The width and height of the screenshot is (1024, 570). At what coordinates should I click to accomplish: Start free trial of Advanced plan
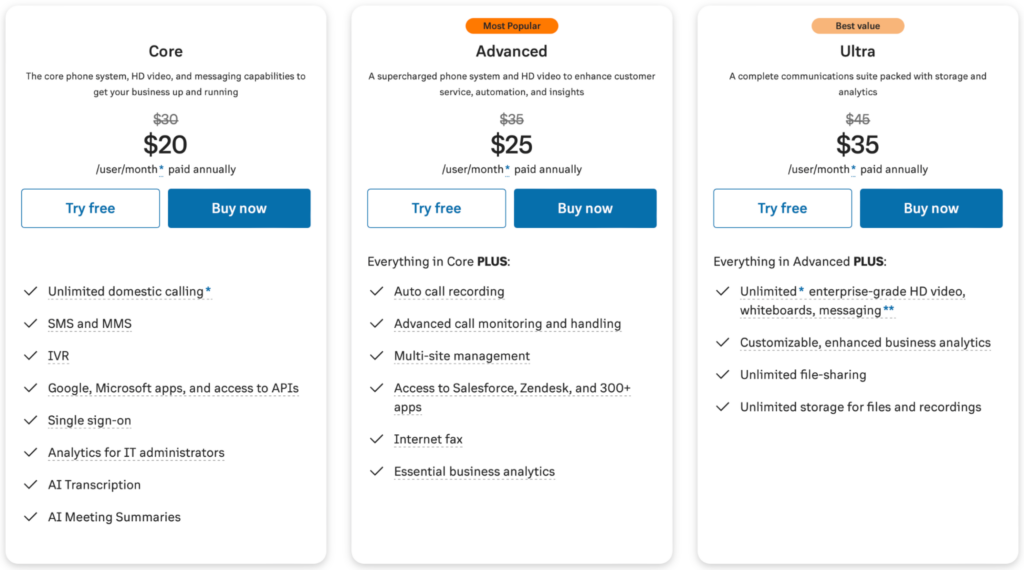click(436, 208)
